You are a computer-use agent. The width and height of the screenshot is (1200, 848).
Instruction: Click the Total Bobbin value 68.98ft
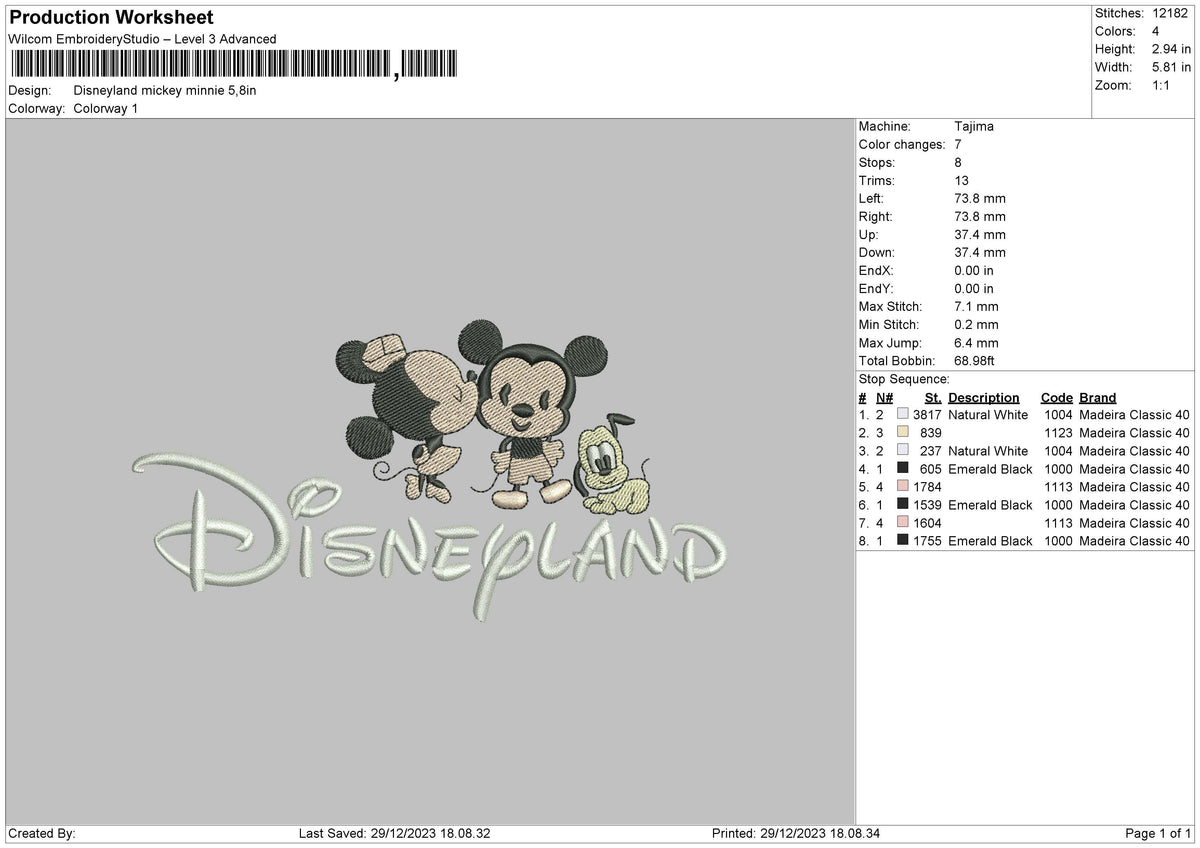pos(974,361)
